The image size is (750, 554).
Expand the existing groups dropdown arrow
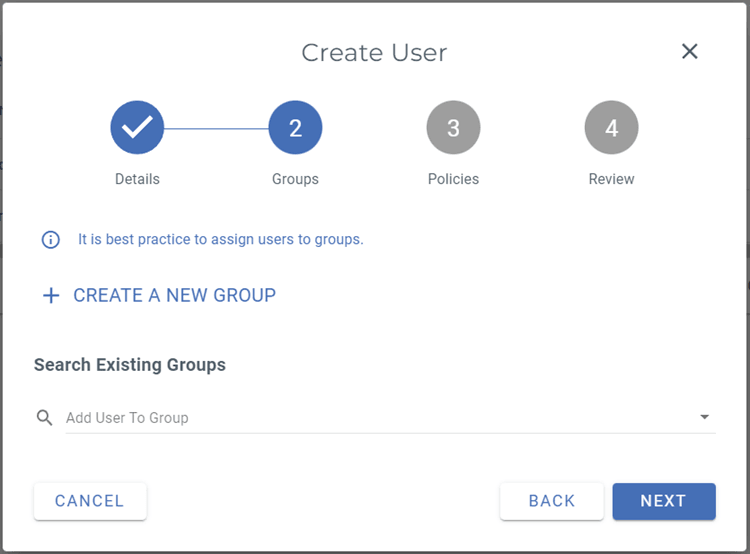[x=704, y=417]
